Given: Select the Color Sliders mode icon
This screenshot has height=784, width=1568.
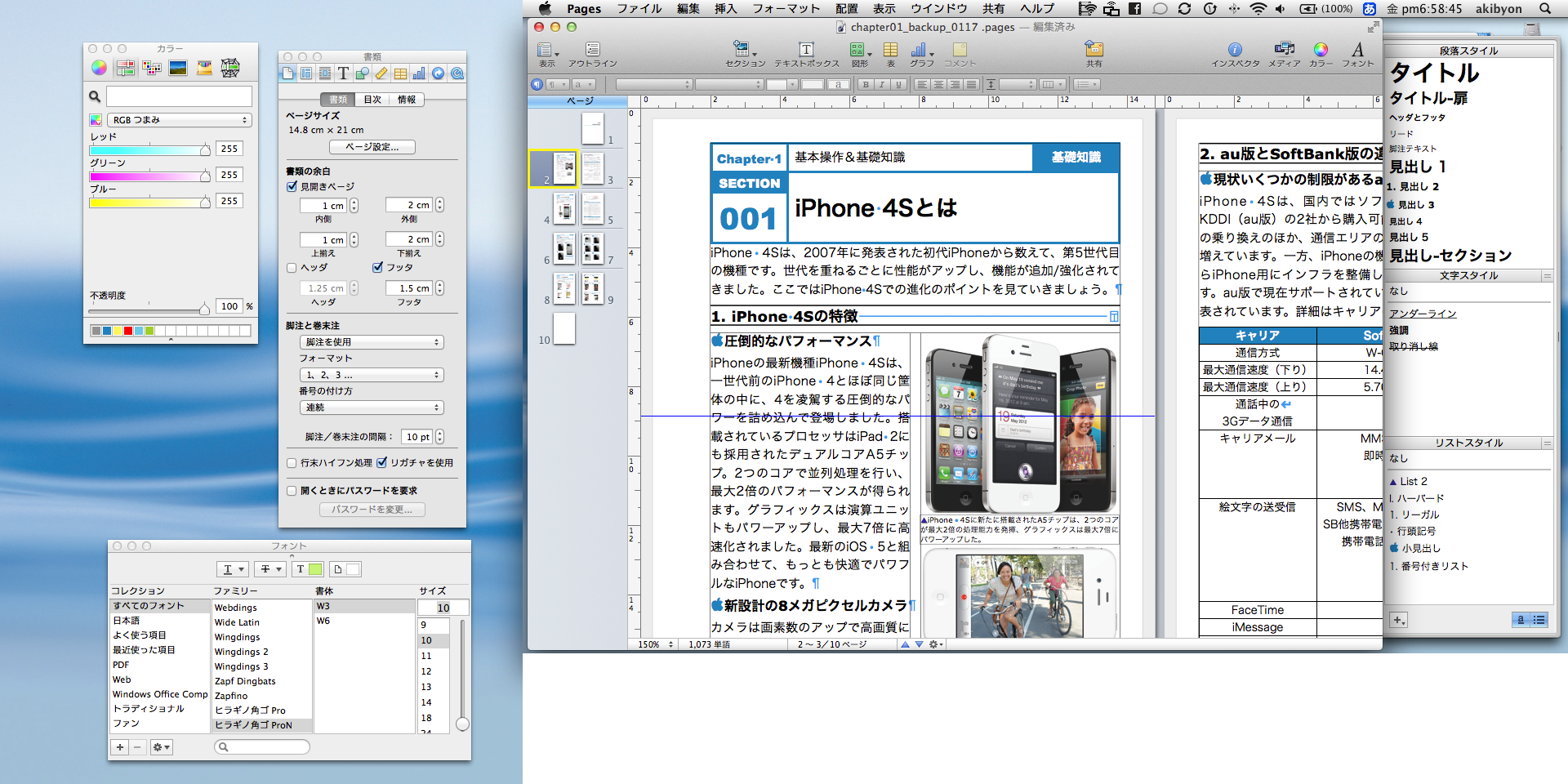Looking at the screenshot, I should pos(125,68).
